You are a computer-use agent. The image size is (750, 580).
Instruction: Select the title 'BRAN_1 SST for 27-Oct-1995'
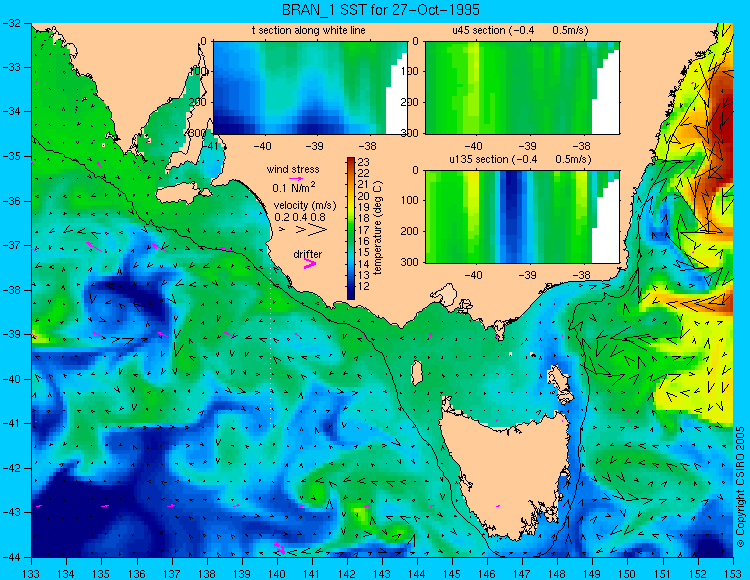coord(381,10)
